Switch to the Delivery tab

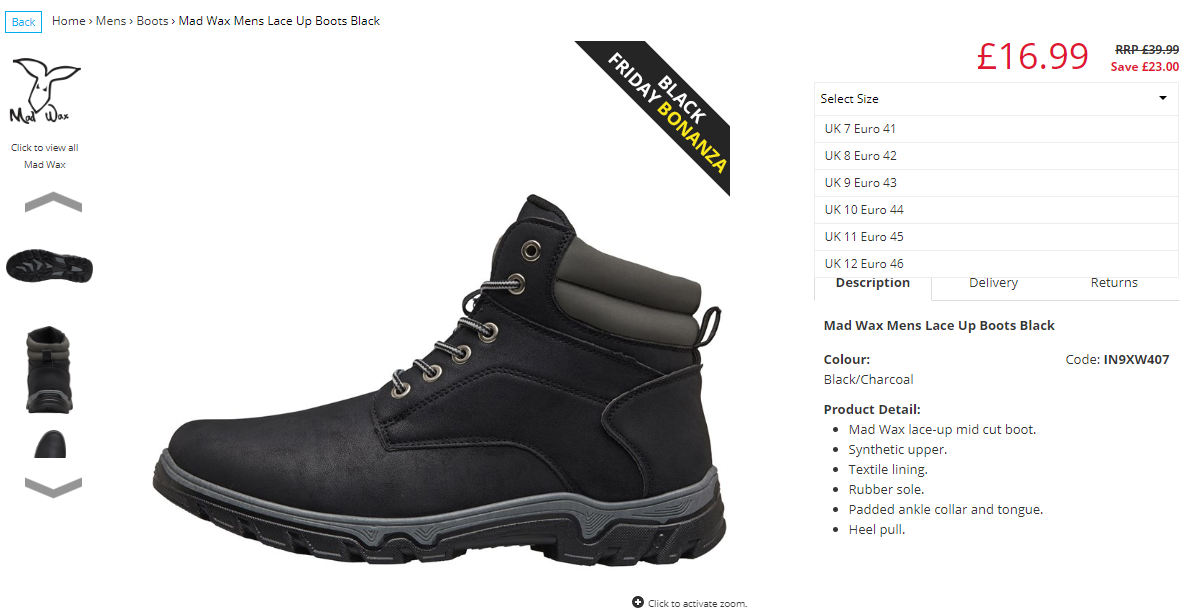pyautogui.click(x=993, y=283)
